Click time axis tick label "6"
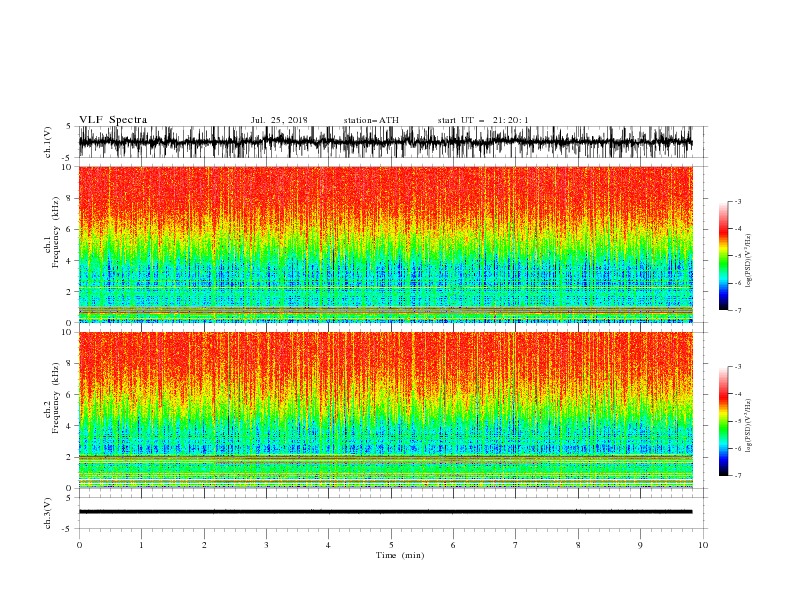 coord(453,545)
